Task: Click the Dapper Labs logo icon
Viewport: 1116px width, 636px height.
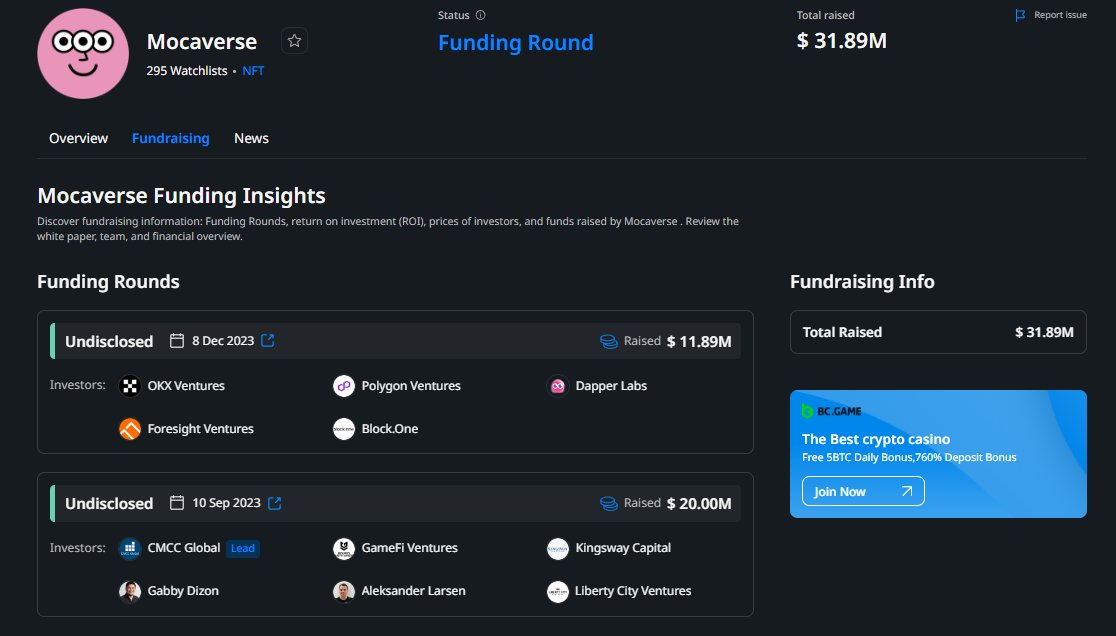Action: [x=557, y=386]
